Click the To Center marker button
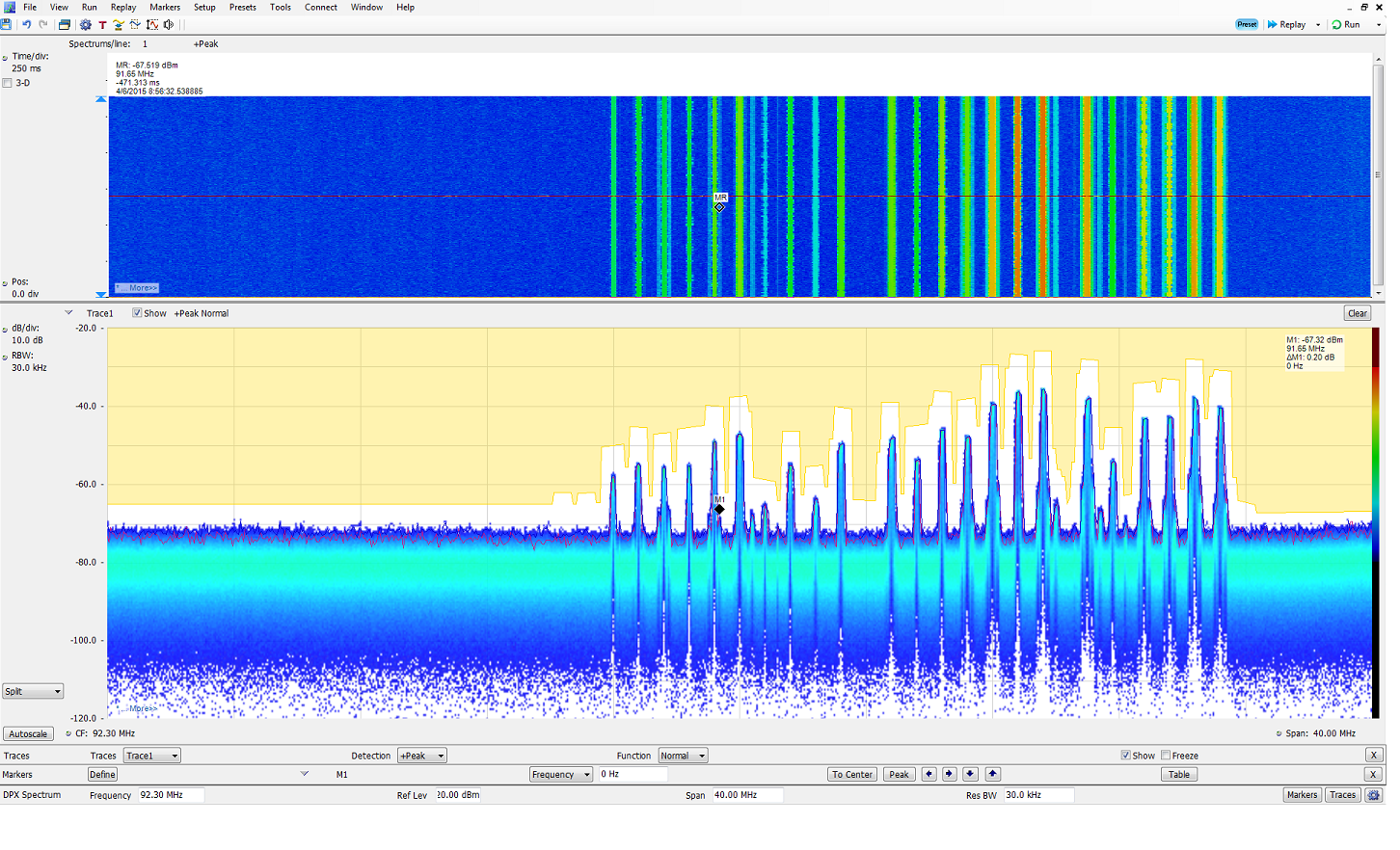This screenshot has height=850, width=1400. coord(852,775)
